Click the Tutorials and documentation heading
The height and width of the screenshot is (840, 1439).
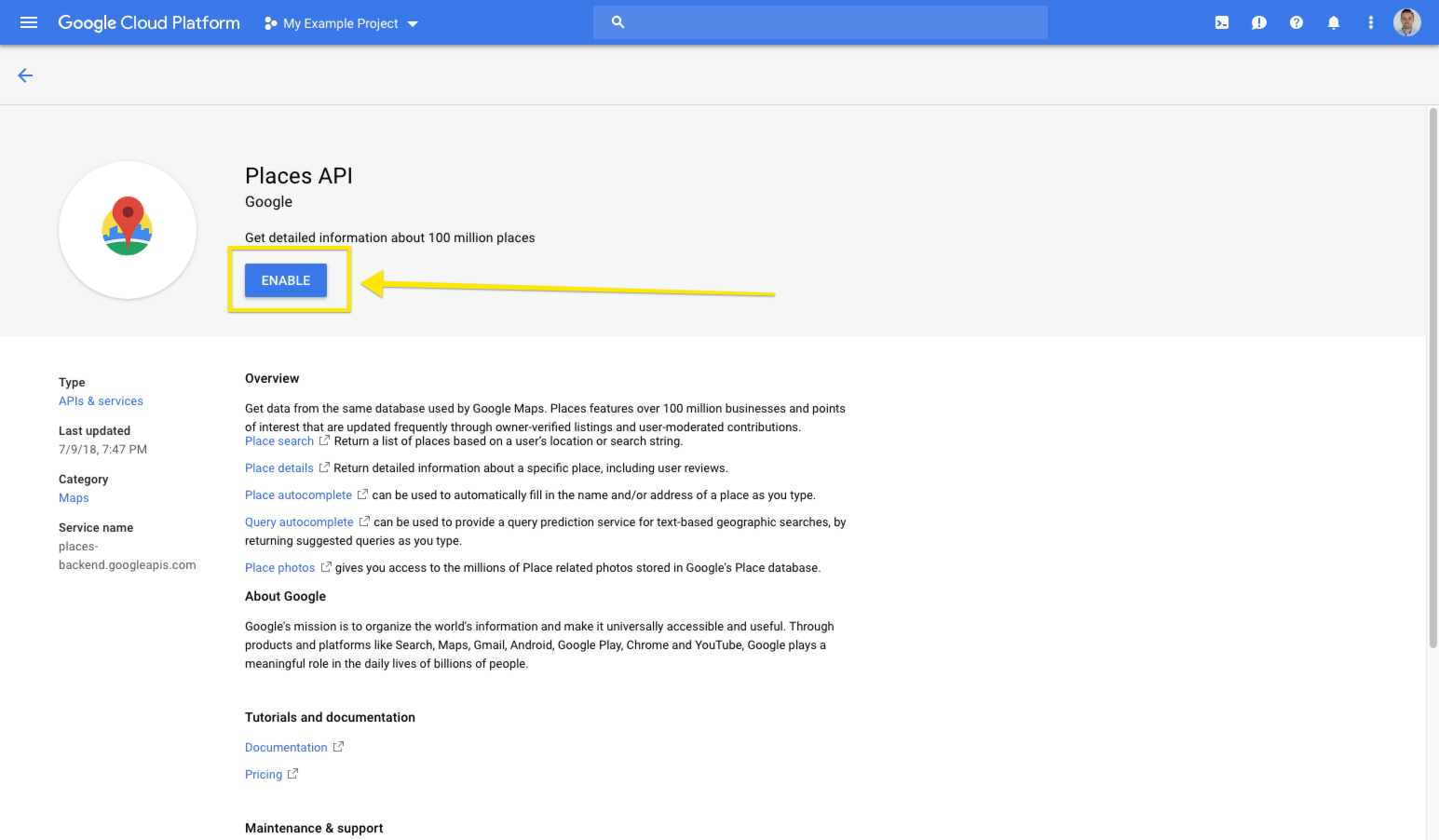click(330, 718)
